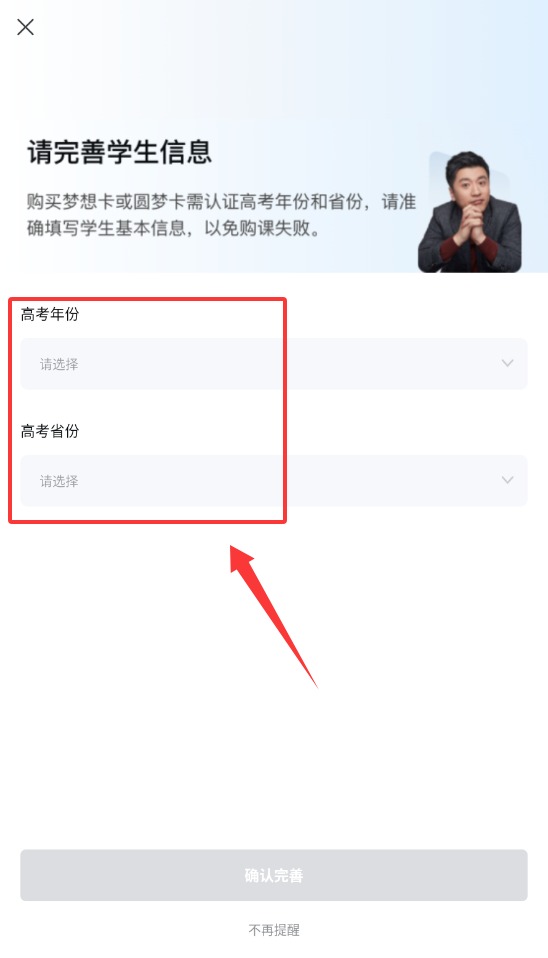This screenshot has width=548, height=958.
Task: Select the 请完善学生信息 heading
Action: [x=119, y=152]
